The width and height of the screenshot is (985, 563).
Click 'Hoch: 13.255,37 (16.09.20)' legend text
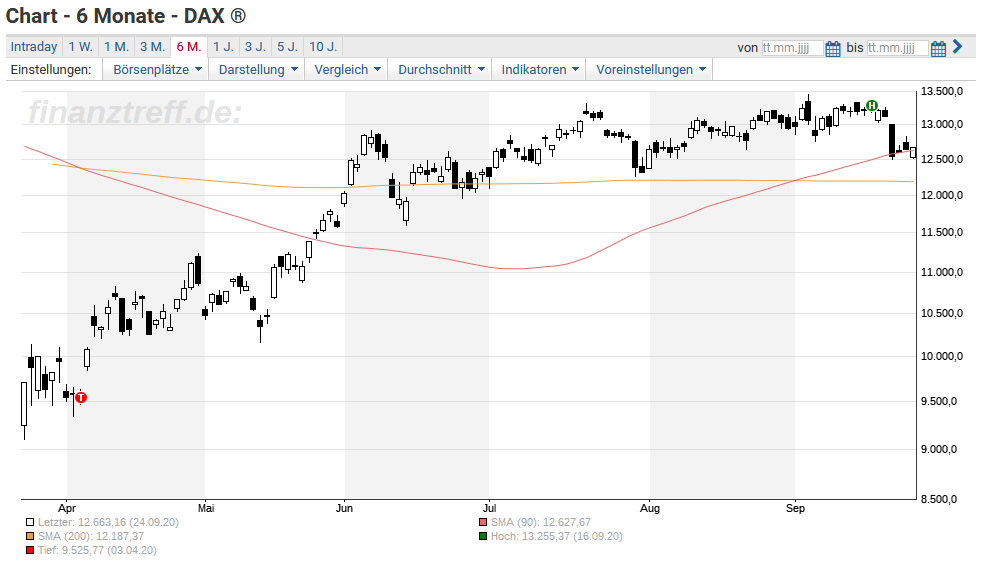(x=557, y=537)
